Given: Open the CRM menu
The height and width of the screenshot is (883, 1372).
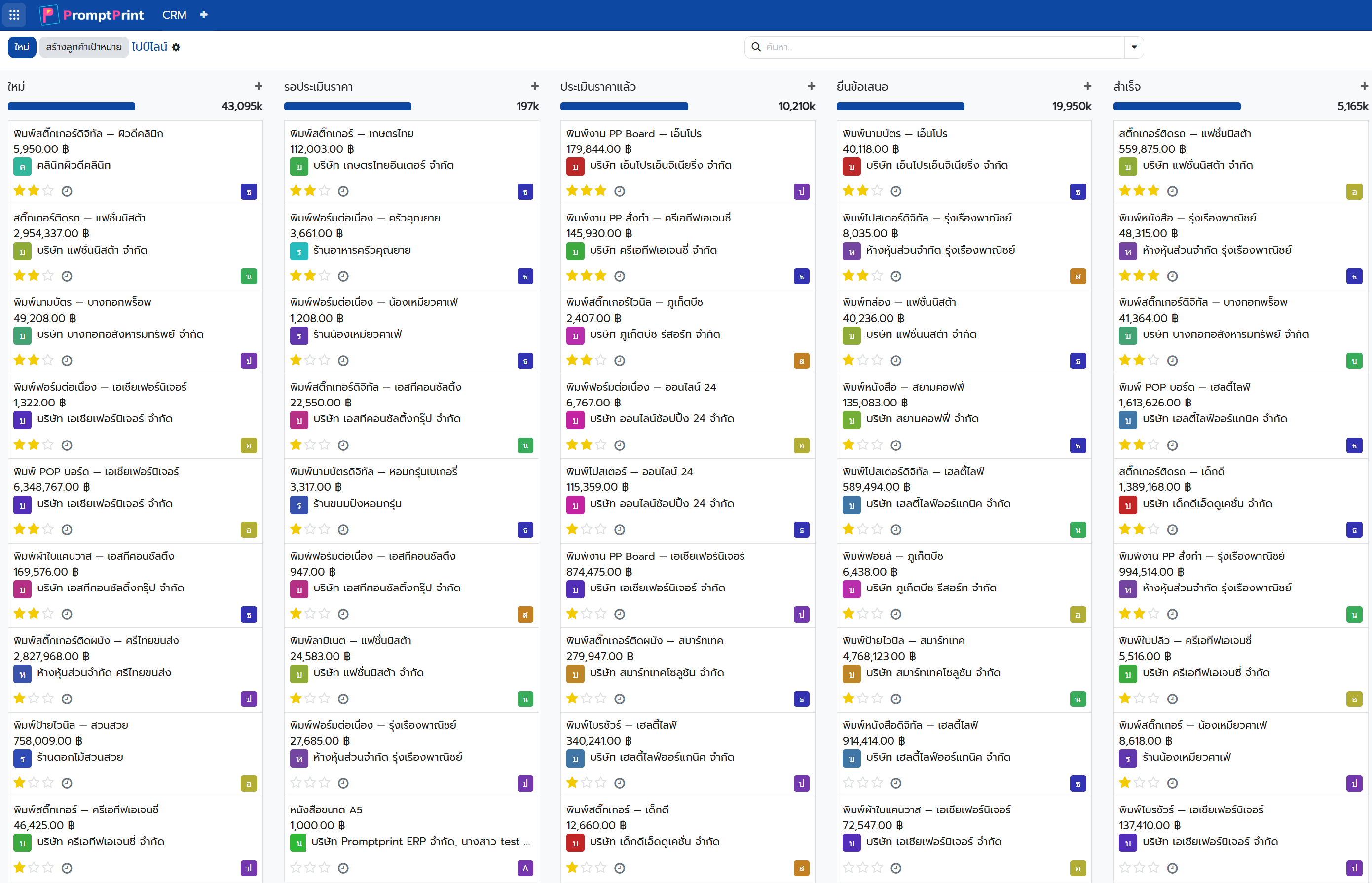Looking at the screenshot, I should [x=174, y=15].
